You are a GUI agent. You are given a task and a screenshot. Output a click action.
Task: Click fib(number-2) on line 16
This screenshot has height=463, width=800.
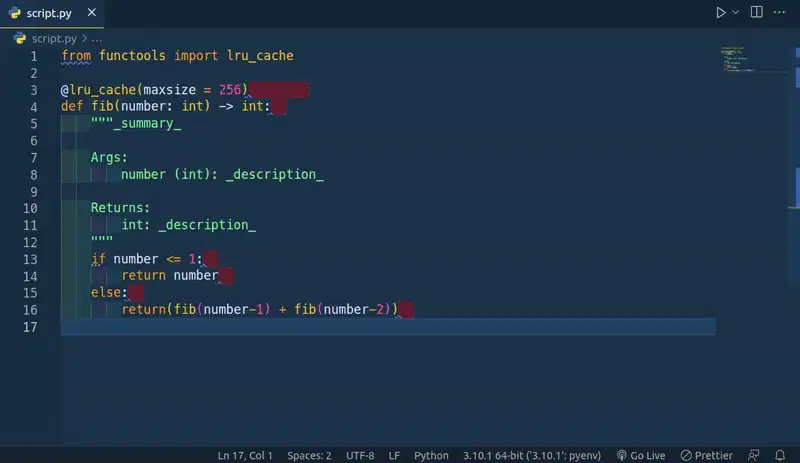pos(342,309)
